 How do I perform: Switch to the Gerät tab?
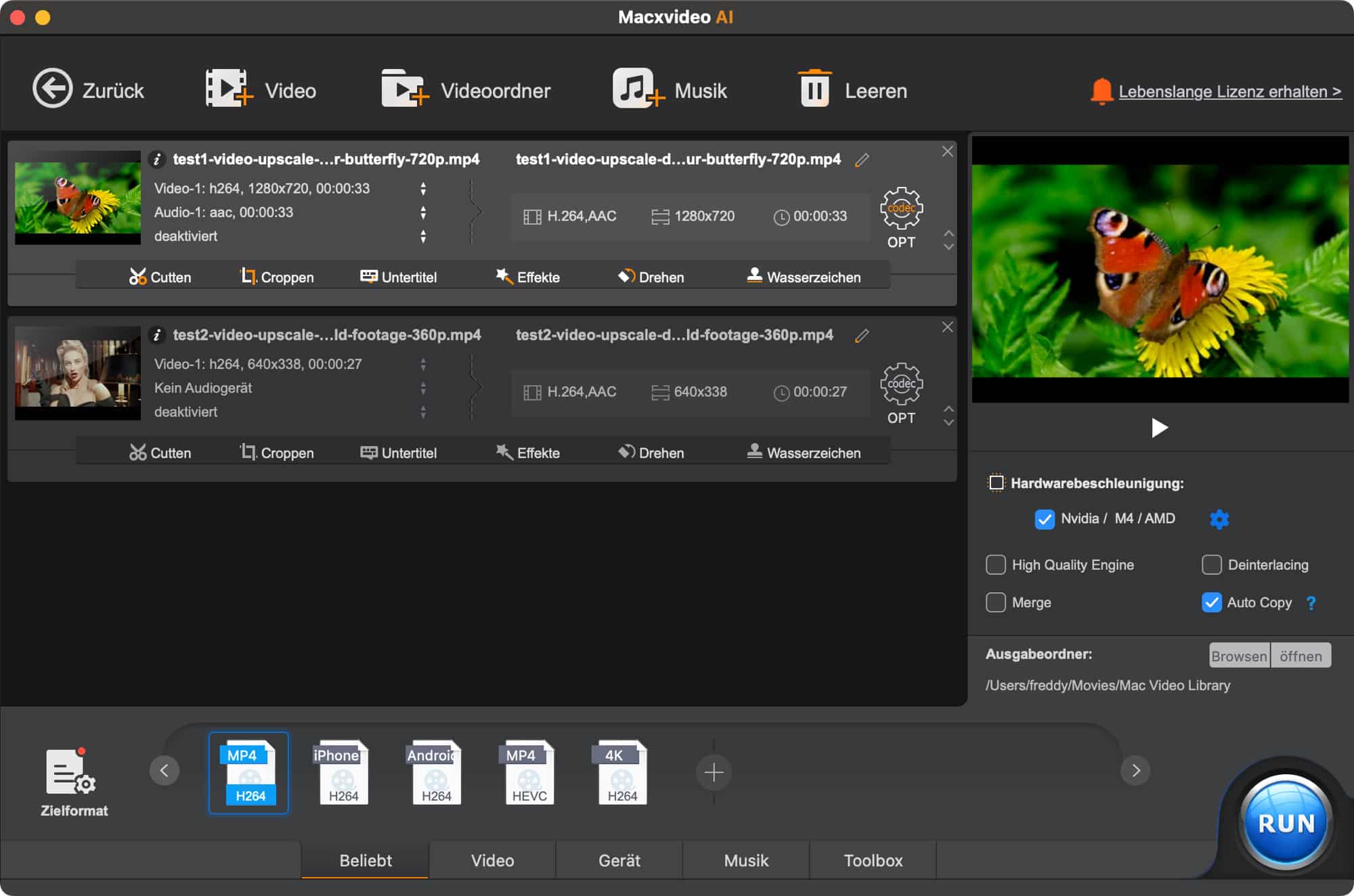coord(619,860)
